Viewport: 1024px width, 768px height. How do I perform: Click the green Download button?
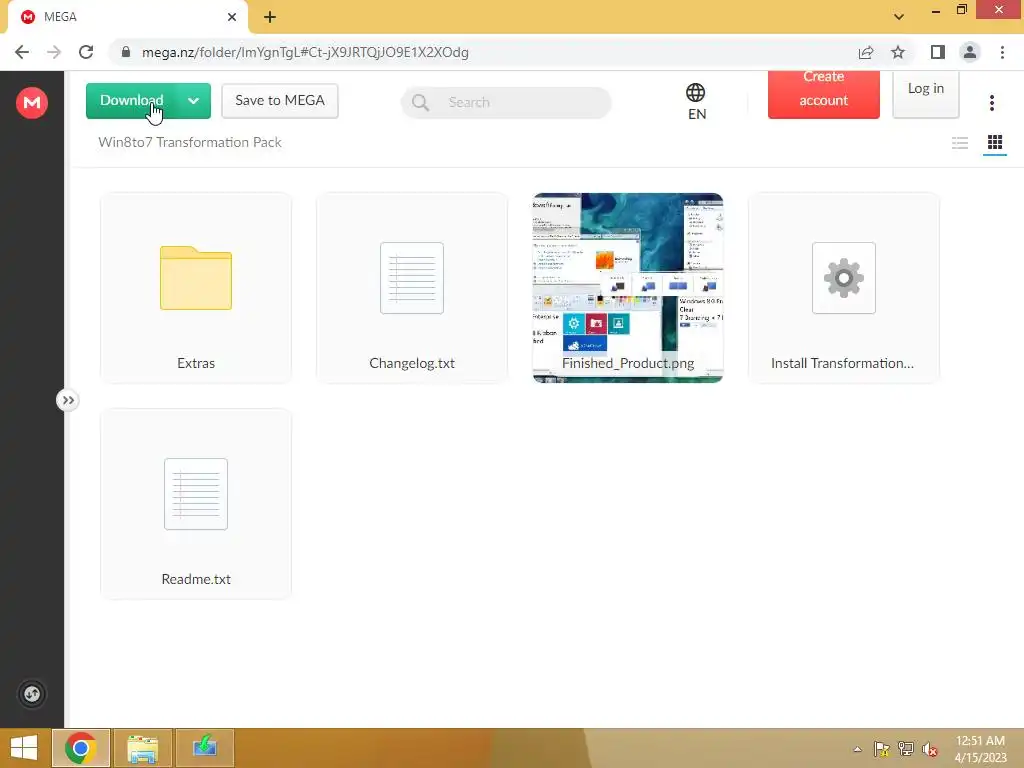[131, 101]
